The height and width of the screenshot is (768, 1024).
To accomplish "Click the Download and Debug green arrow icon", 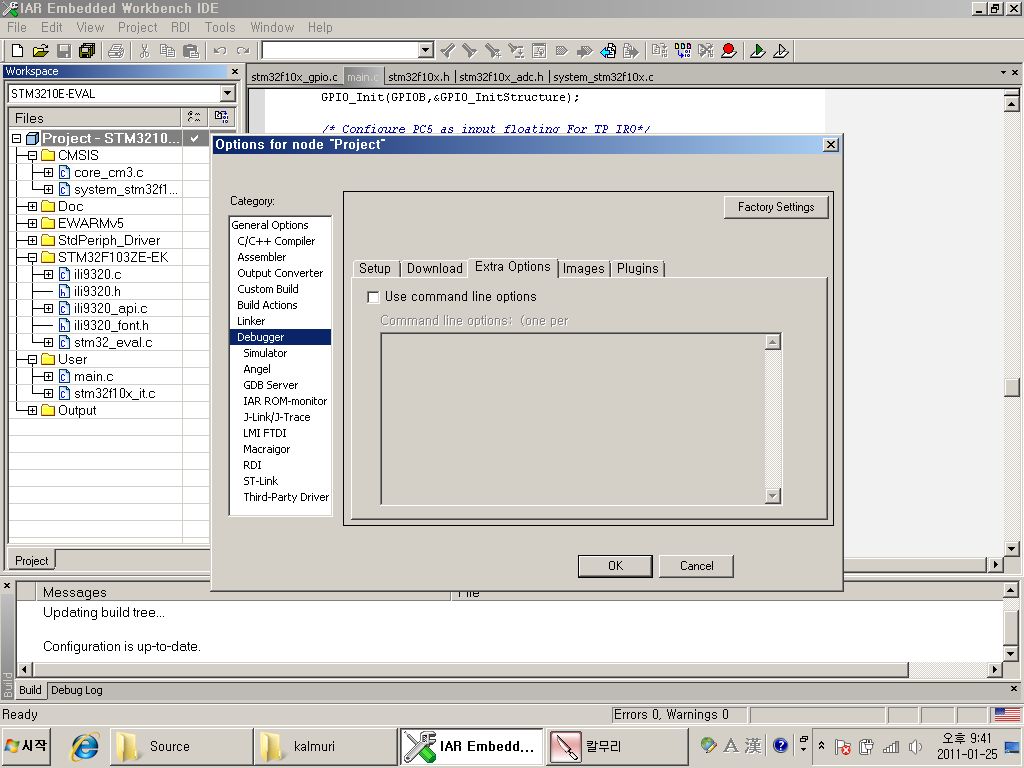I will 758,50.
